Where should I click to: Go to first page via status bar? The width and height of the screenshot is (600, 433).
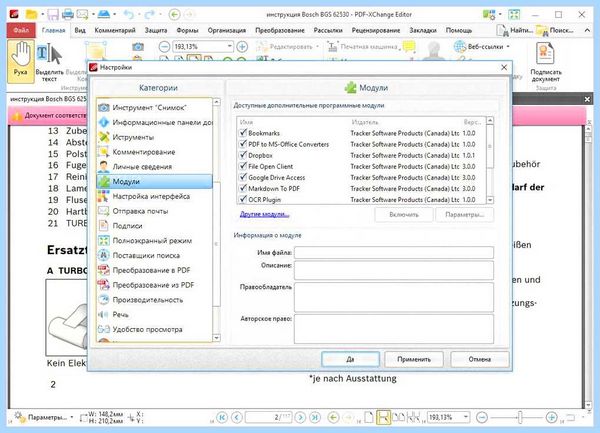tap(222, 417)
